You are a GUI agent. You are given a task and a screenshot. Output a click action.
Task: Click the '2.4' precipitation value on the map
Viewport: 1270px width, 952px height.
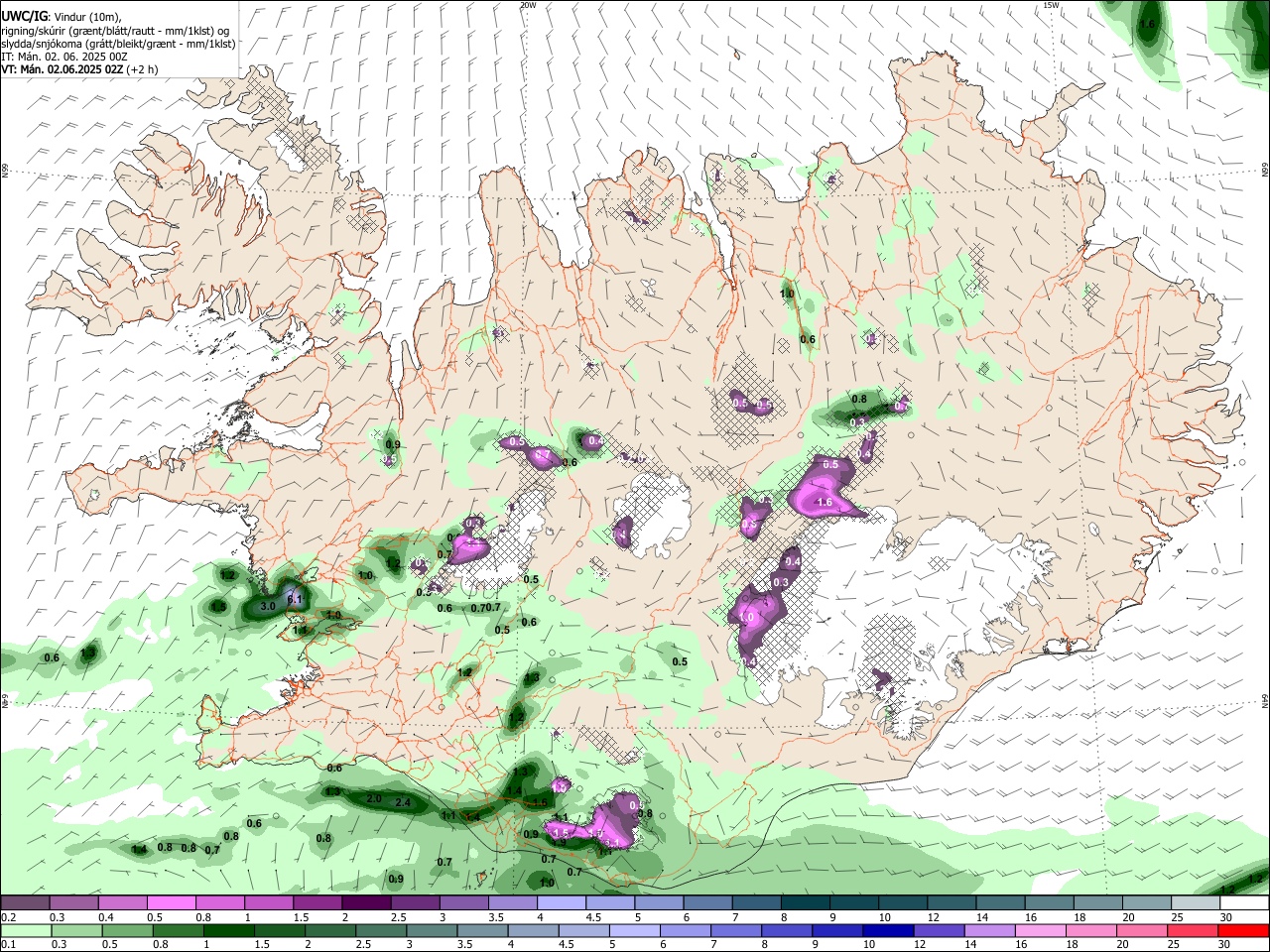click(403, 802)
